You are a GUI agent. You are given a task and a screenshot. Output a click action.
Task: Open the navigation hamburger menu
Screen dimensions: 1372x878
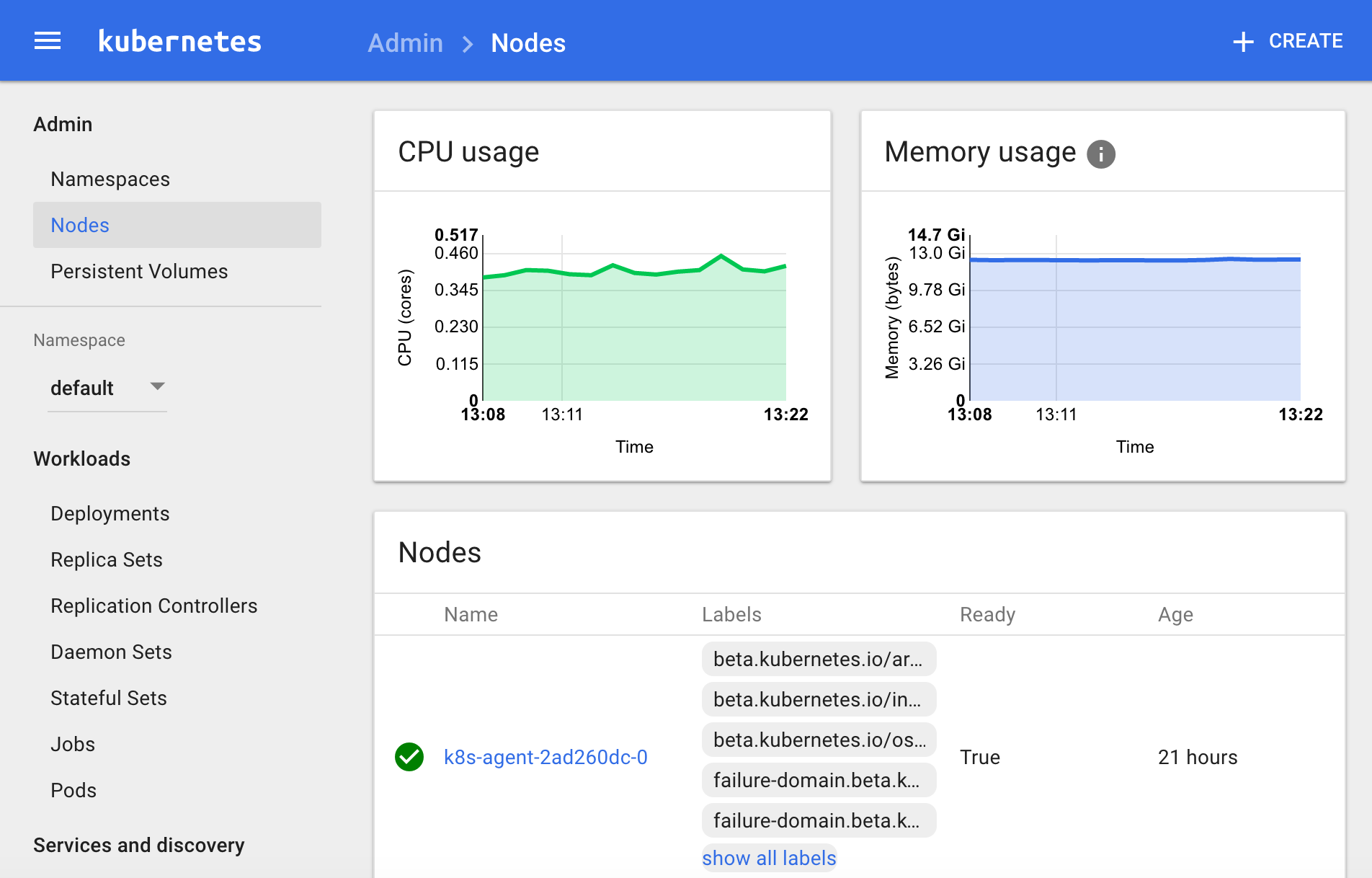click(x=47, y=40)
